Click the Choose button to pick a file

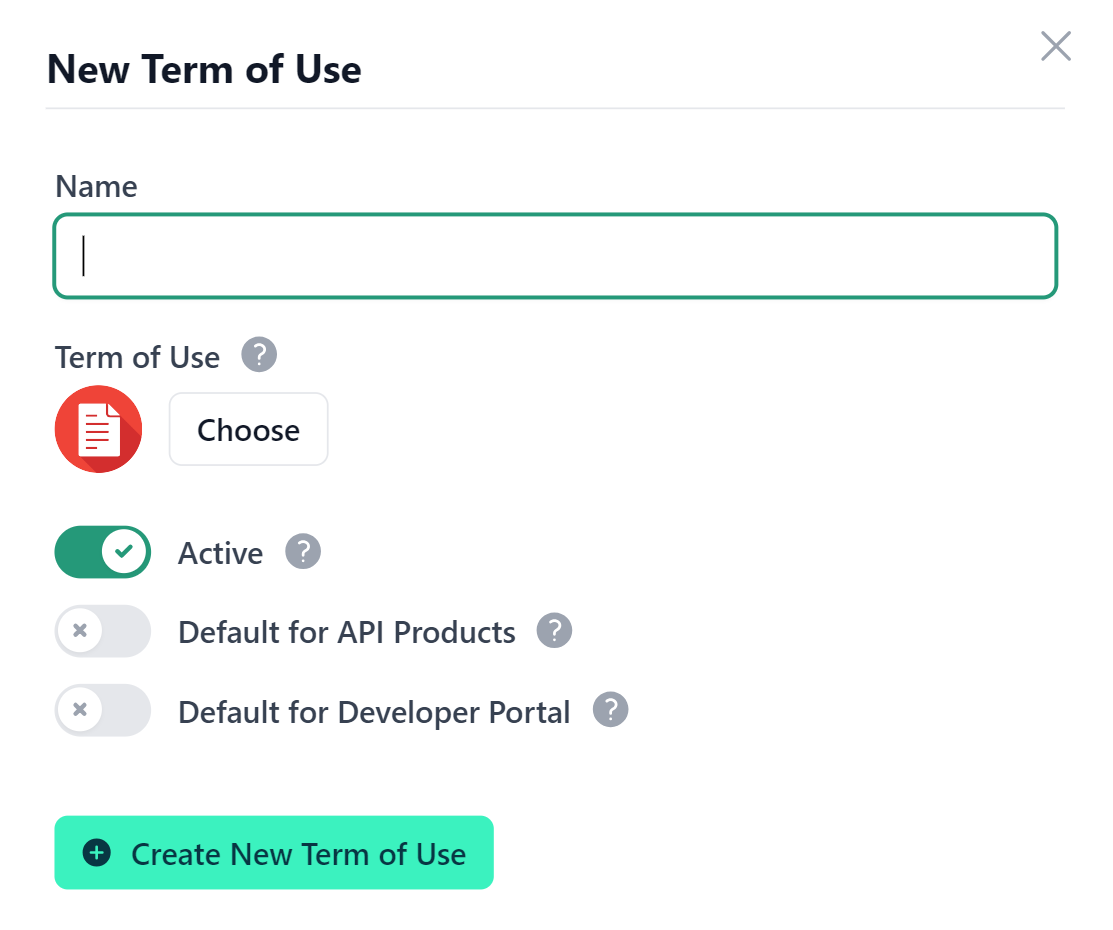(248, 429)
